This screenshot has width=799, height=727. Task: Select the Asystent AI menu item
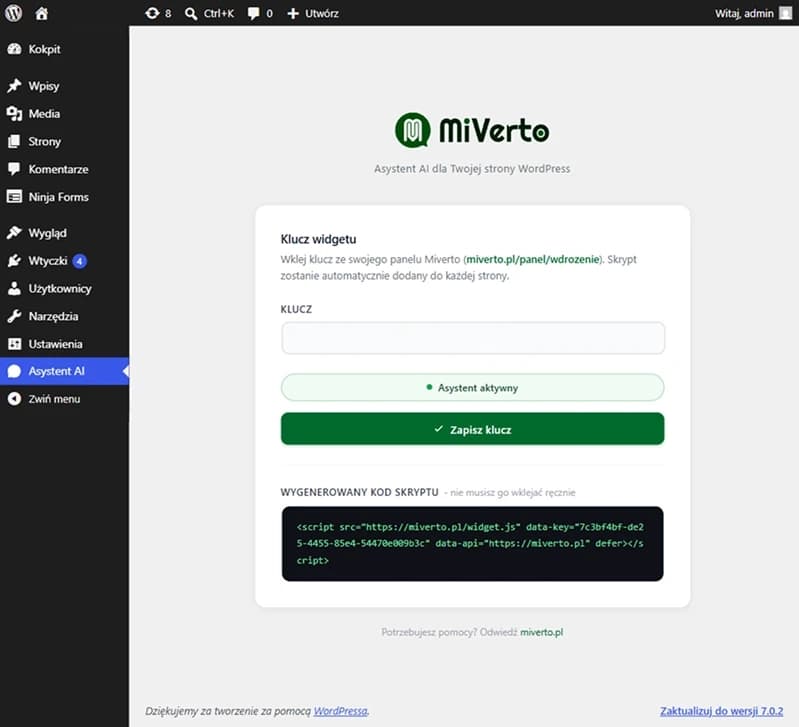[64, 371]
